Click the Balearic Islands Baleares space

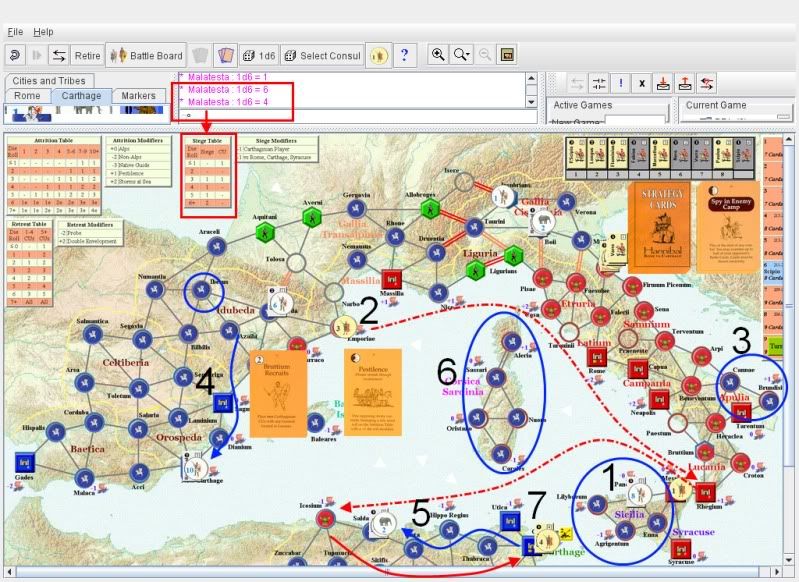point(315,423)
